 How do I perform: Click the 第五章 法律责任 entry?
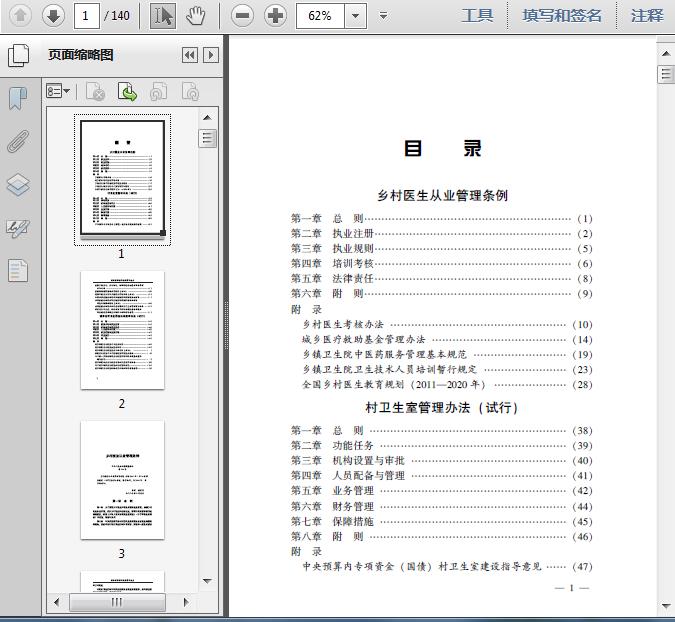click(x=442, y=279)
